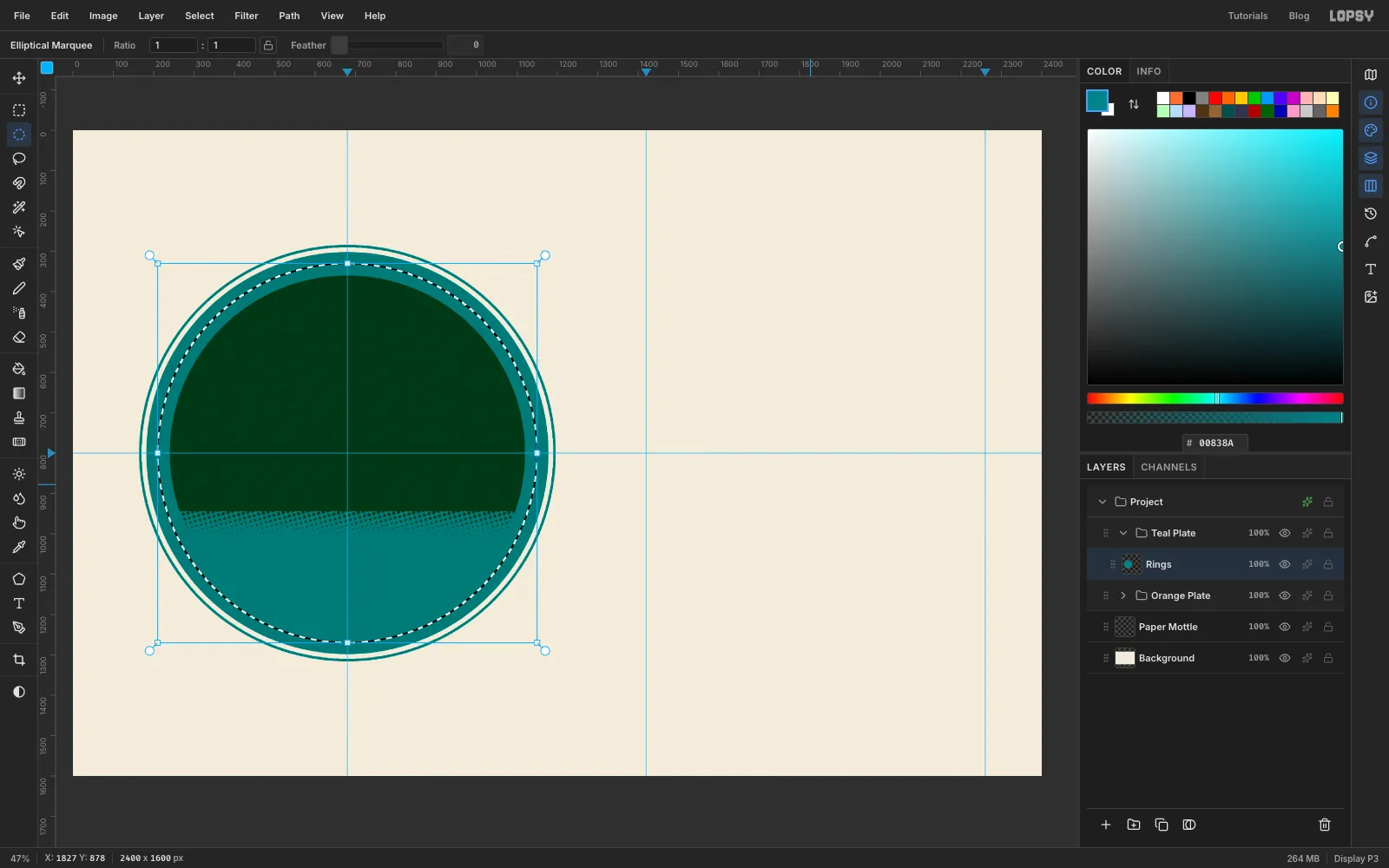Viewport: 1389px width, 868px height.
Task: Click the hex color field 00838A
Action: click(x=1215, y=443)
